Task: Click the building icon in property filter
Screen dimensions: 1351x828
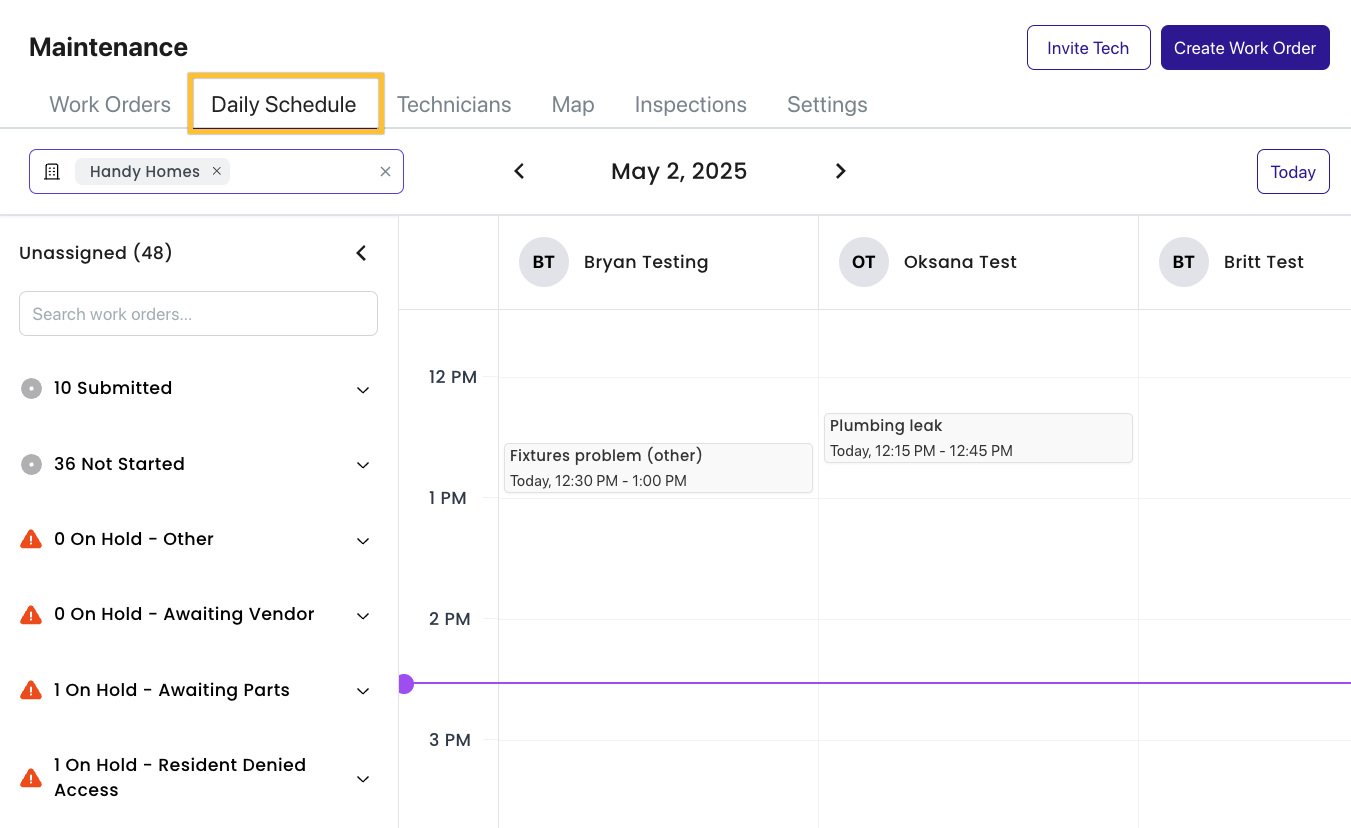Action: pos(52,172)
